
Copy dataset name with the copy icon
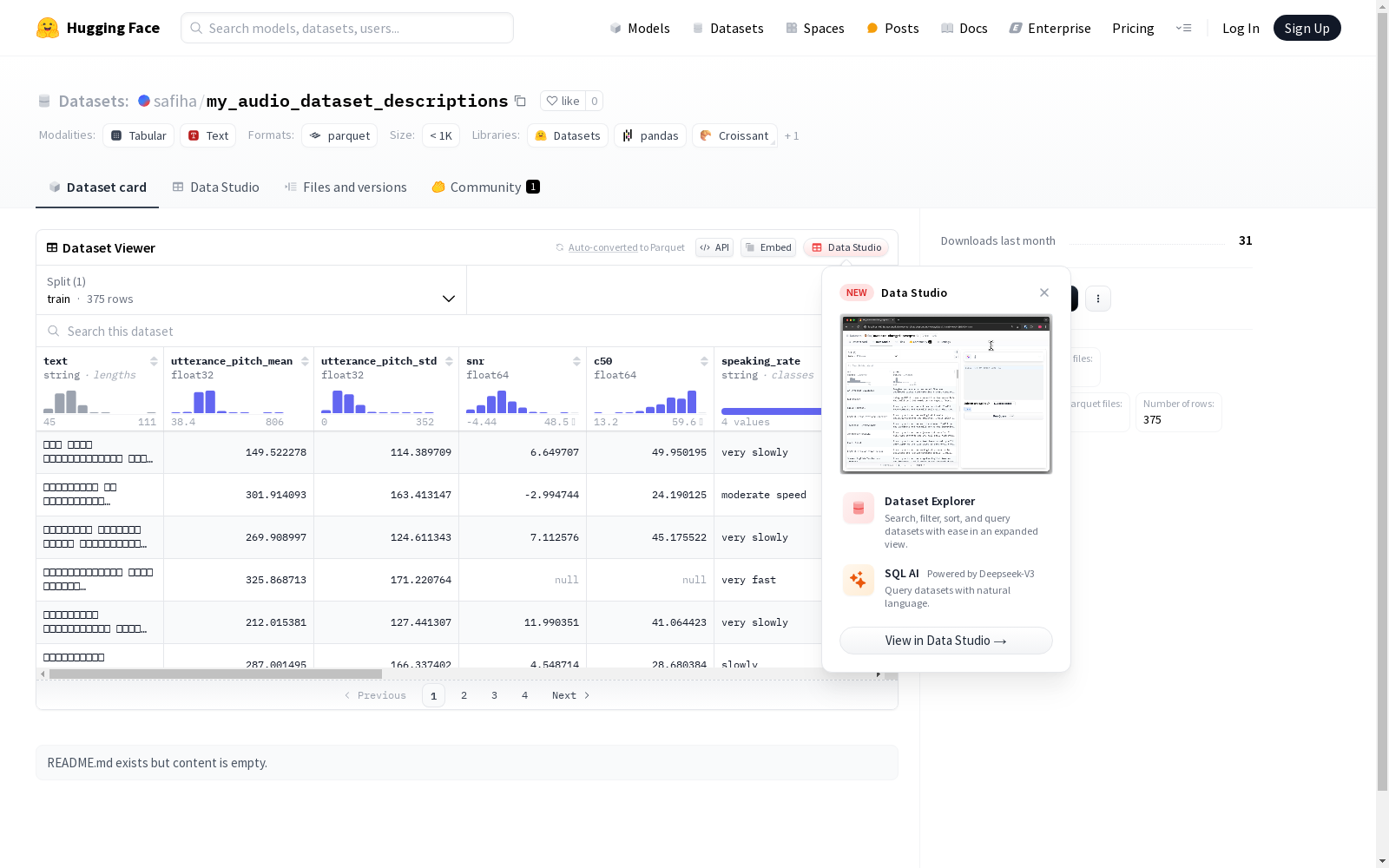(x=520, y=101)
